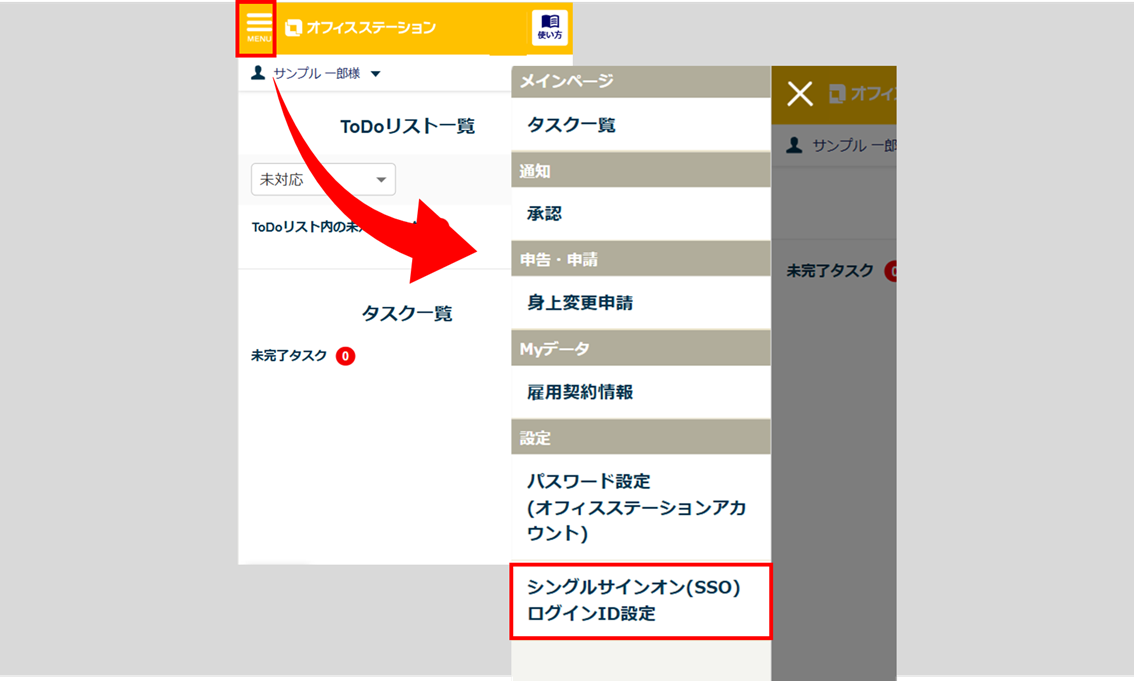Screen dimensions: 1134x681
Task: Click the 申告・申請 section header
Action: pos(641,260)
